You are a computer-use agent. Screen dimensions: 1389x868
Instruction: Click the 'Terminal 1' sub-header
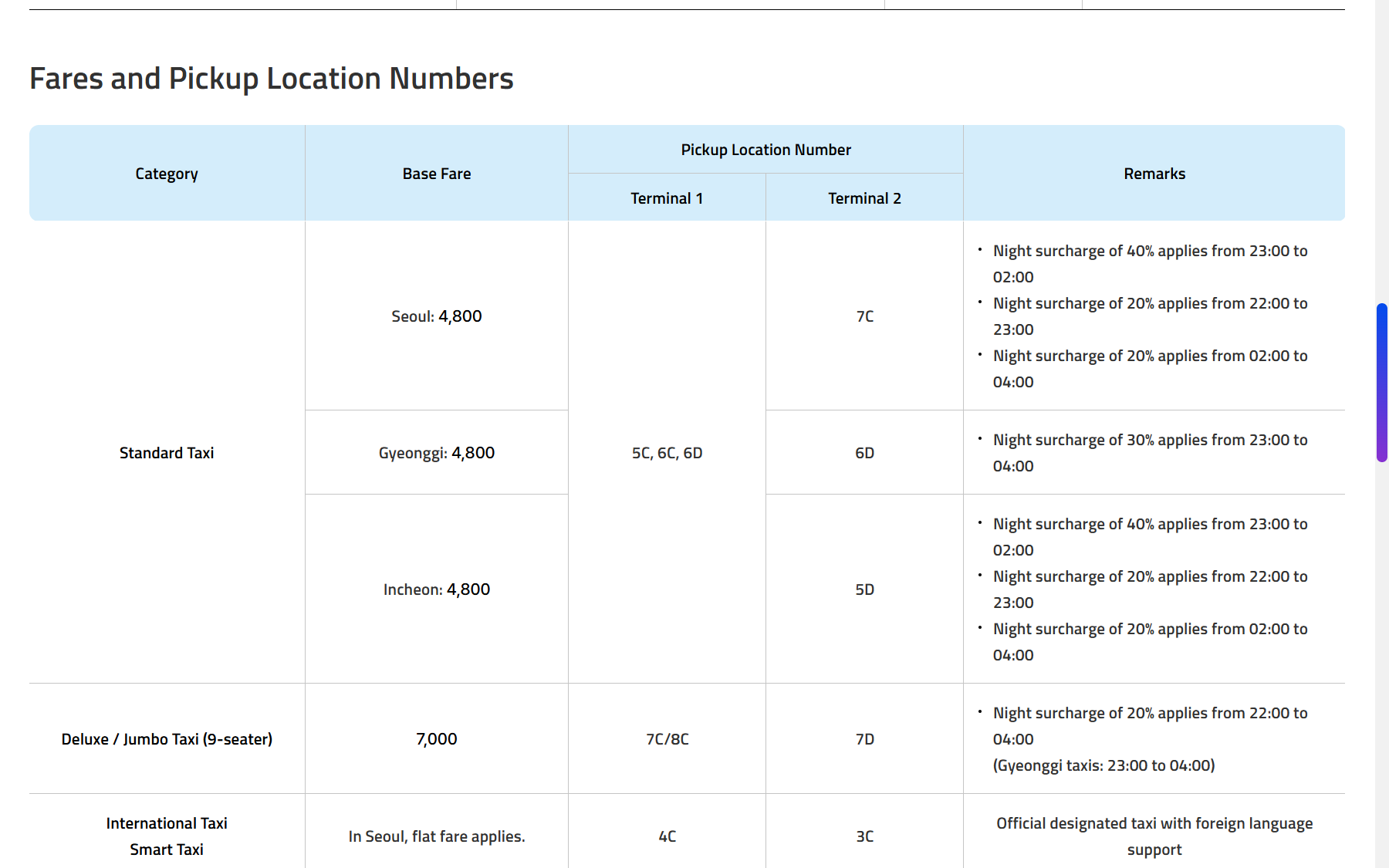(x=667, y=198)
